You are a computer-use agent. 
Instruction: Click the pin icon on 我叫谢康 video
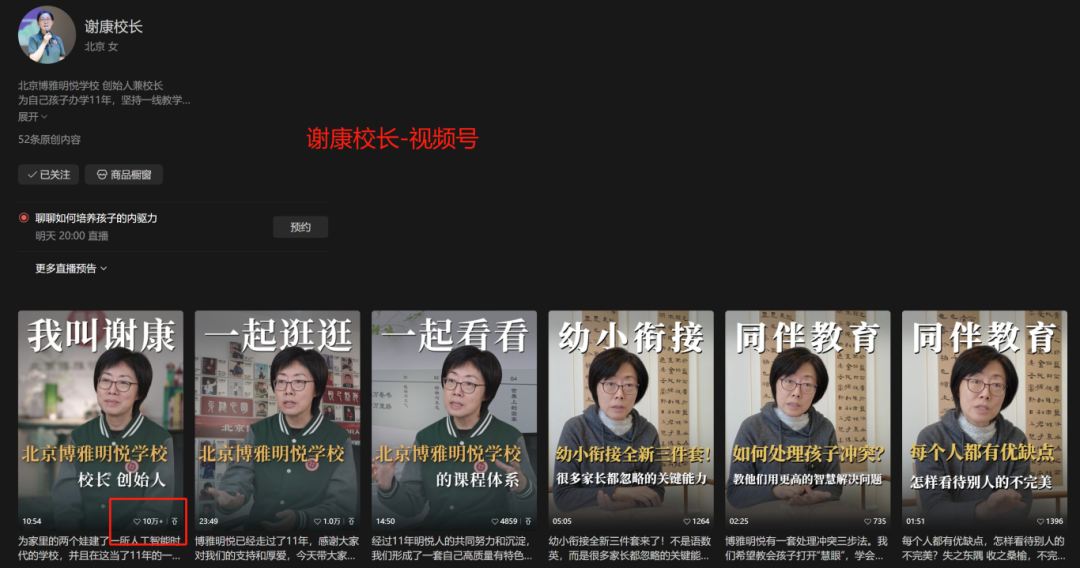click(176, 521)
